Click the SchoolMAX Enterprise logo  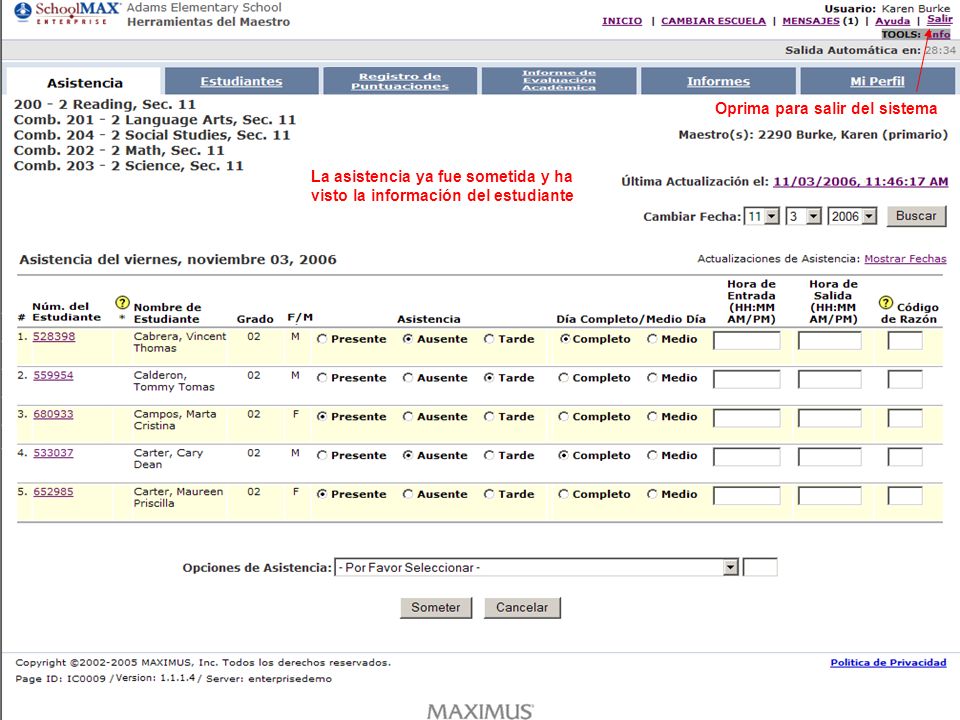[x=66, y=12]
